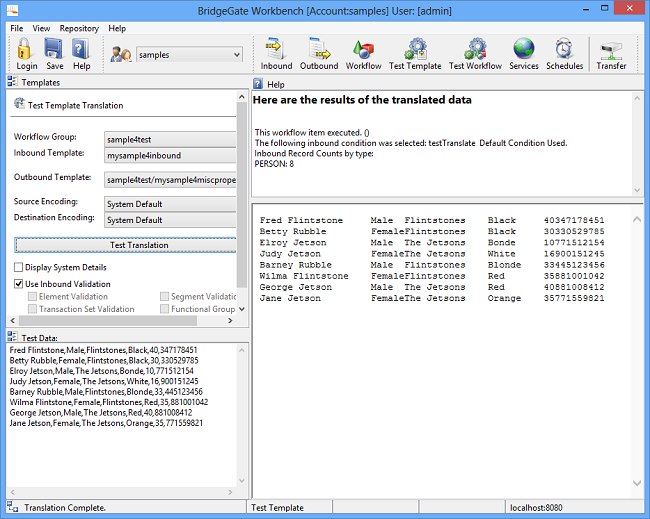Open the samples account dropdown

[189, 55]
